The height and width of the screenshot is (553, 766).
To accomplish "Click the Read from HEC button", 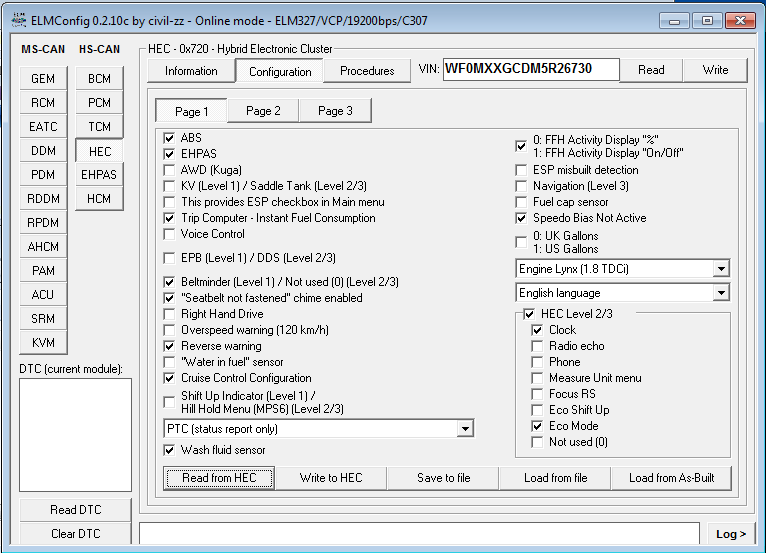I will [219, 478].
